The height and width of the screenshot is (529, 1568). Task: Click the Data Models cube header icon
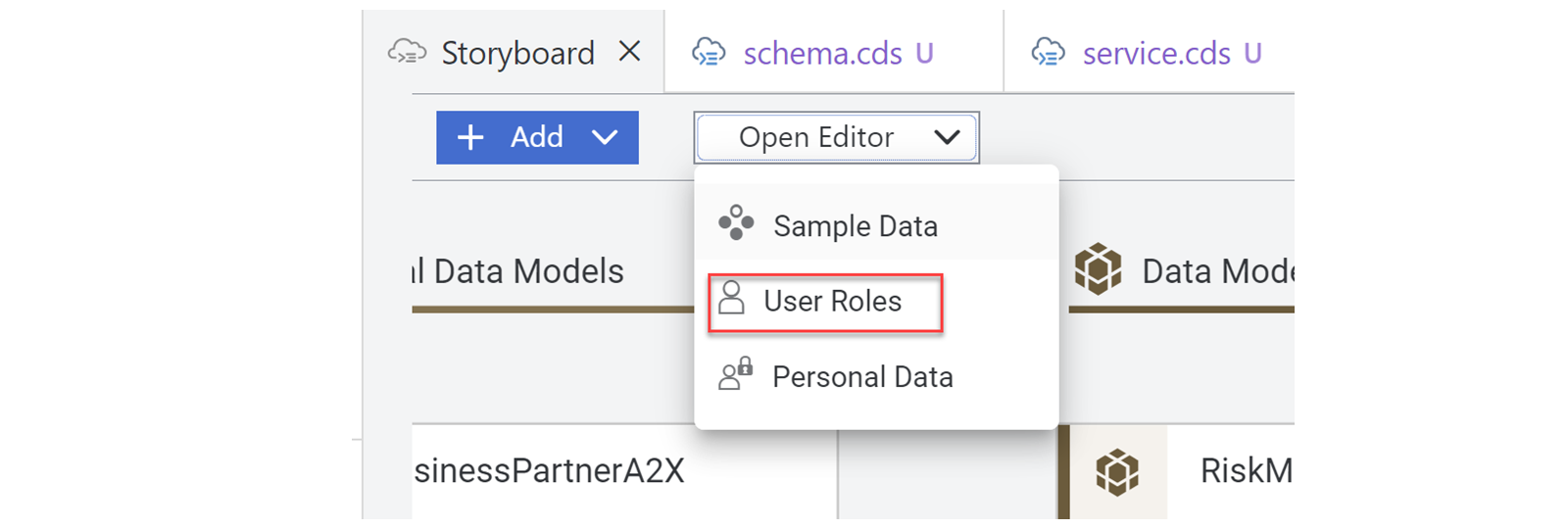point(1098,269)
